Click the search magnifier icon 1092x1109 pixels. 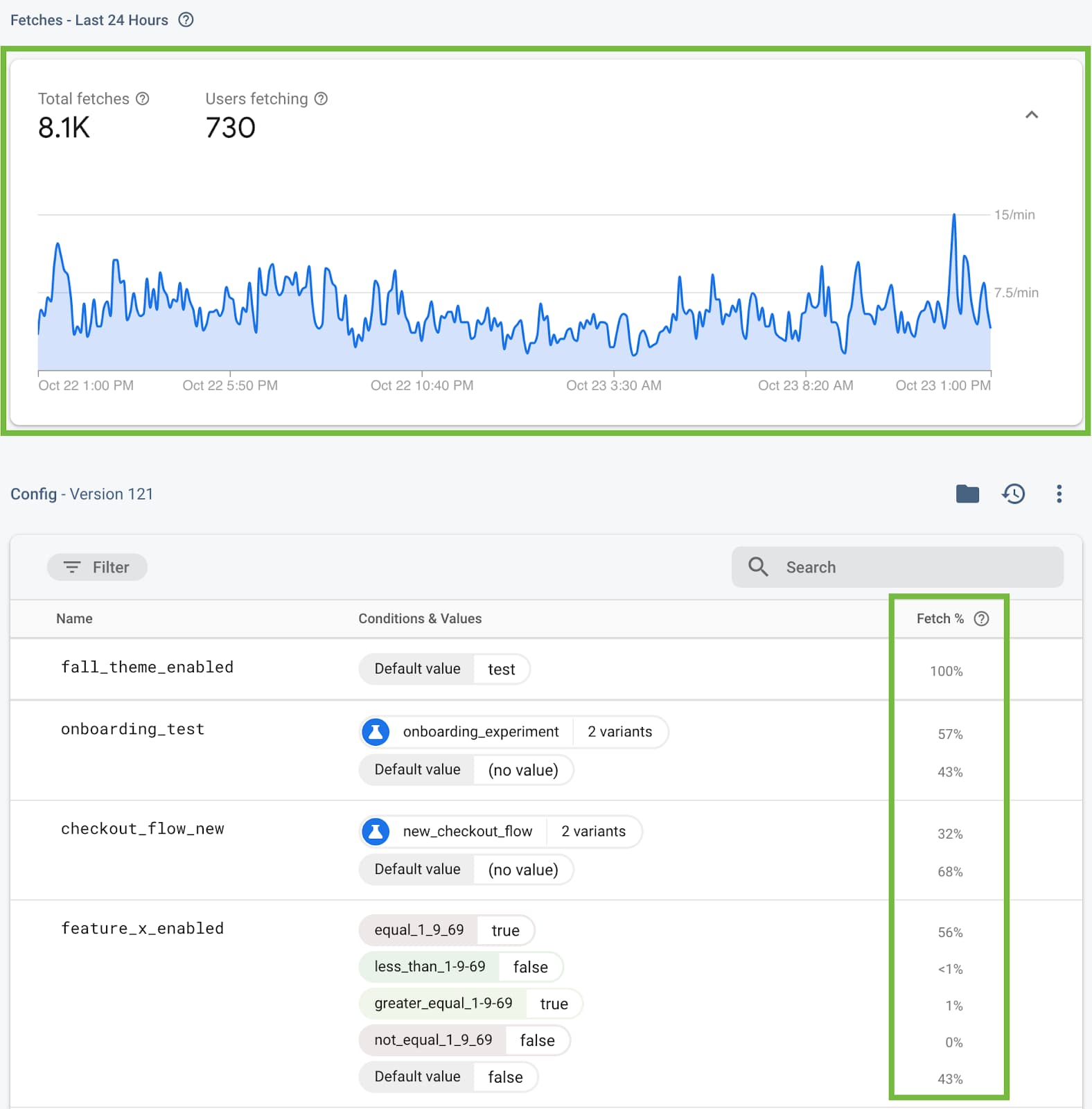758,567
